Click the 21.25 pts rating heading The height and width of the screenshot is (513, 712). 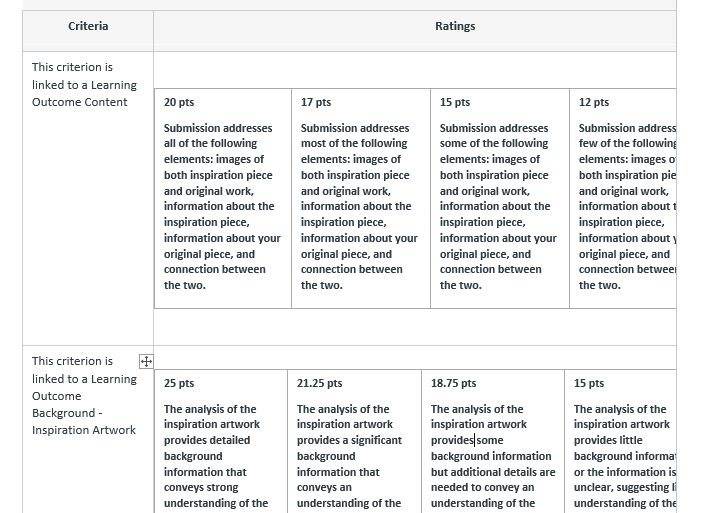pos(319,383)
